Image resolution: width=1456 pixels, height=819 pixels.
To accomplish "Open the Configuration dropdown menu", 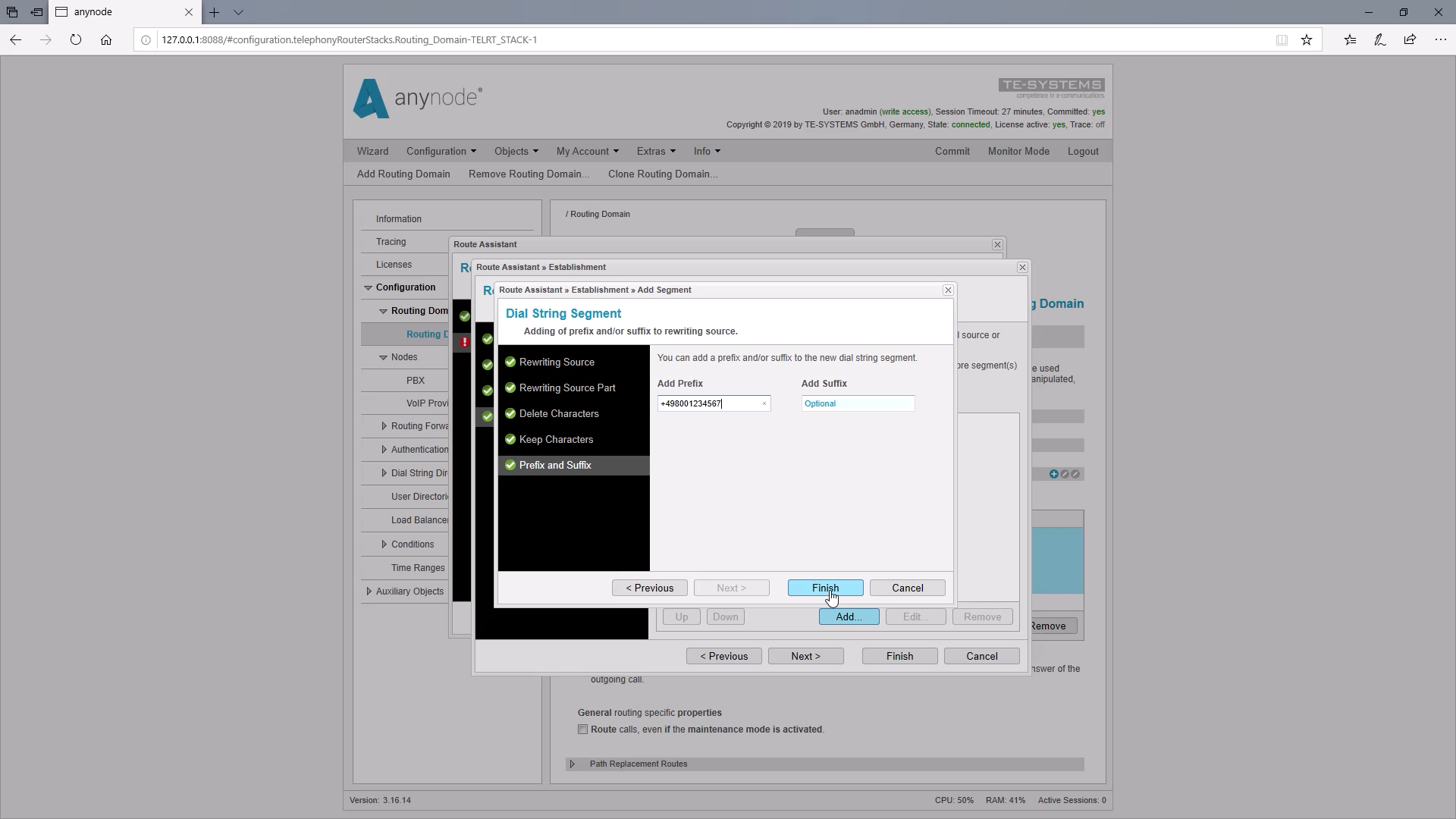I will click(x=441, y=152).
